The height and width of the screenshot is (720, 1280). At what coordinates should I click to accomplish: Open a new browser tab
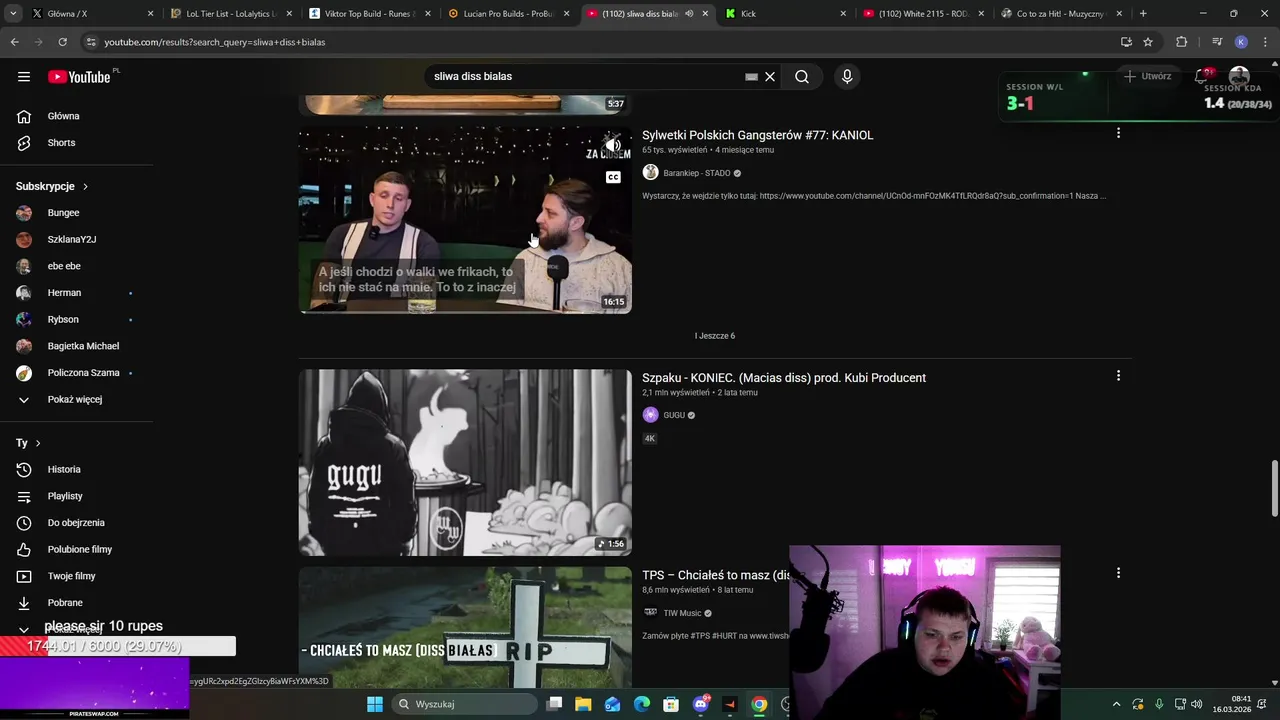pyautogui.click(x=1143, y=14)
